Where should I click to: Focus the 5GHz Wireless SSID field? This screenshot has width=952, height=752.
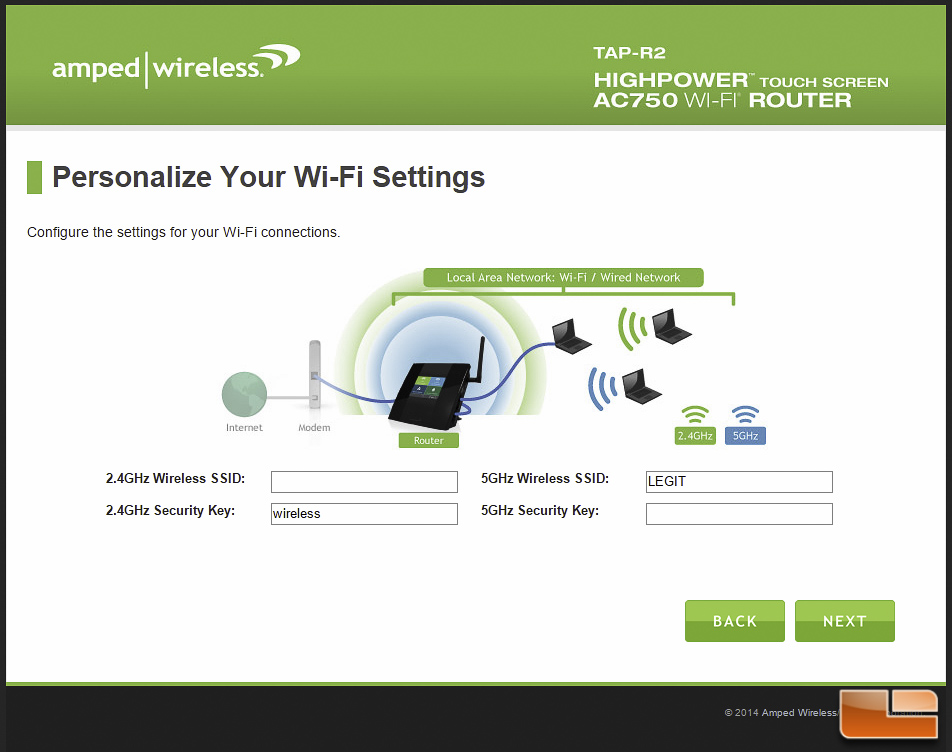[739, 482]
